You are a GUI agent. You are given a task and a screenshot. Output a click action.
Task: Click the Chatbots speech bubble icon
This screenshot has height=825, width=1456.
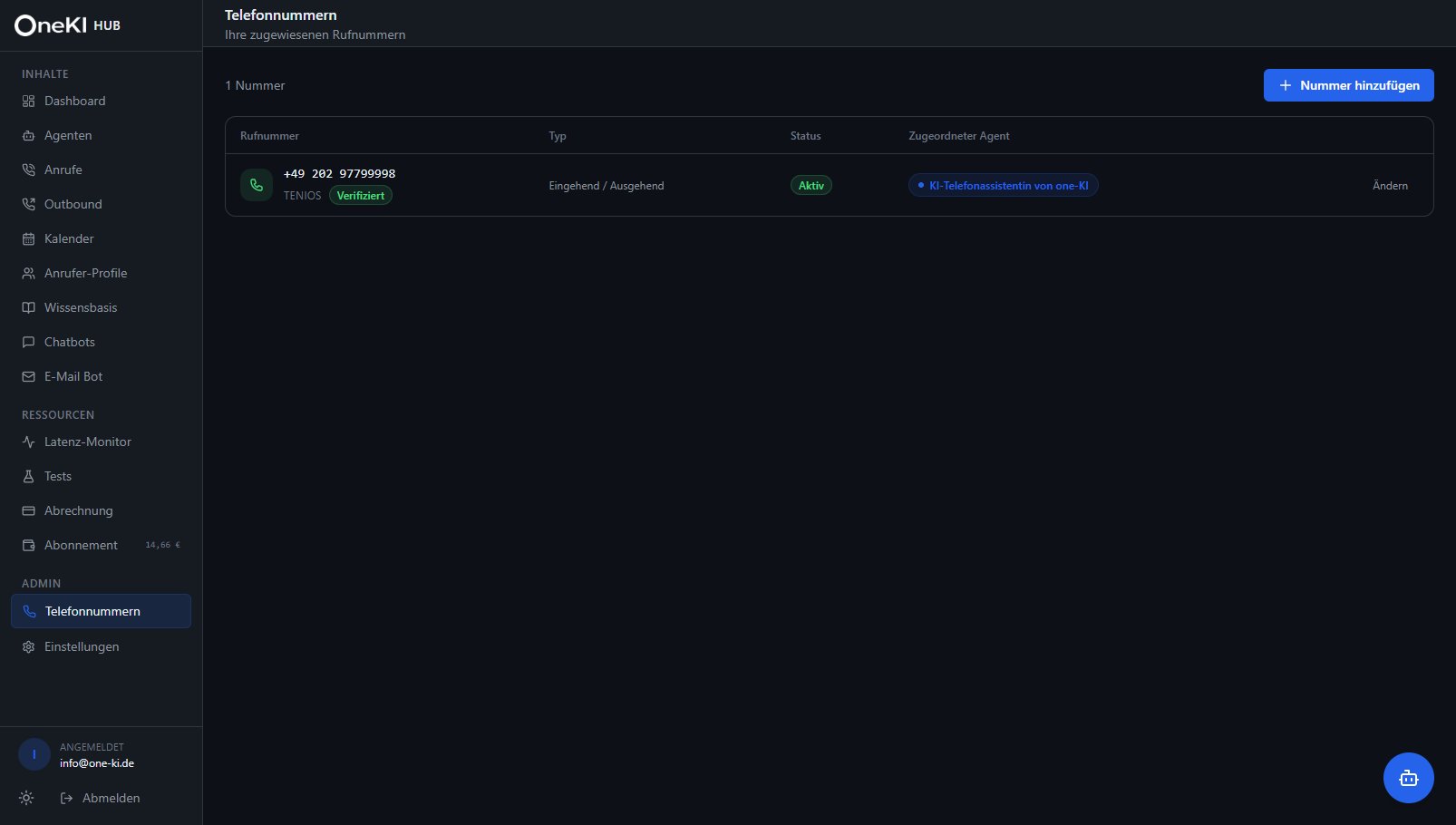point(28,343)
